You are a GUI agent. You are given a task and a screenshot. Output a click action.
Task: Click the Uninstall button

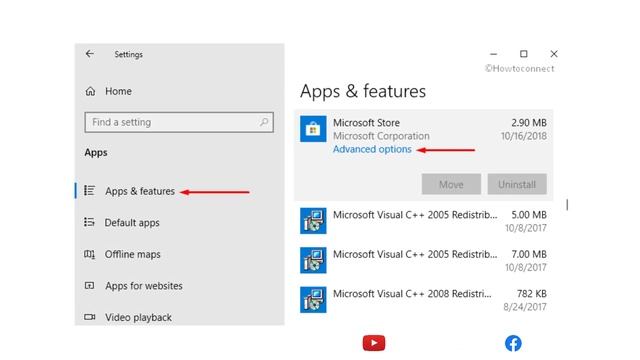pos(517,184)
